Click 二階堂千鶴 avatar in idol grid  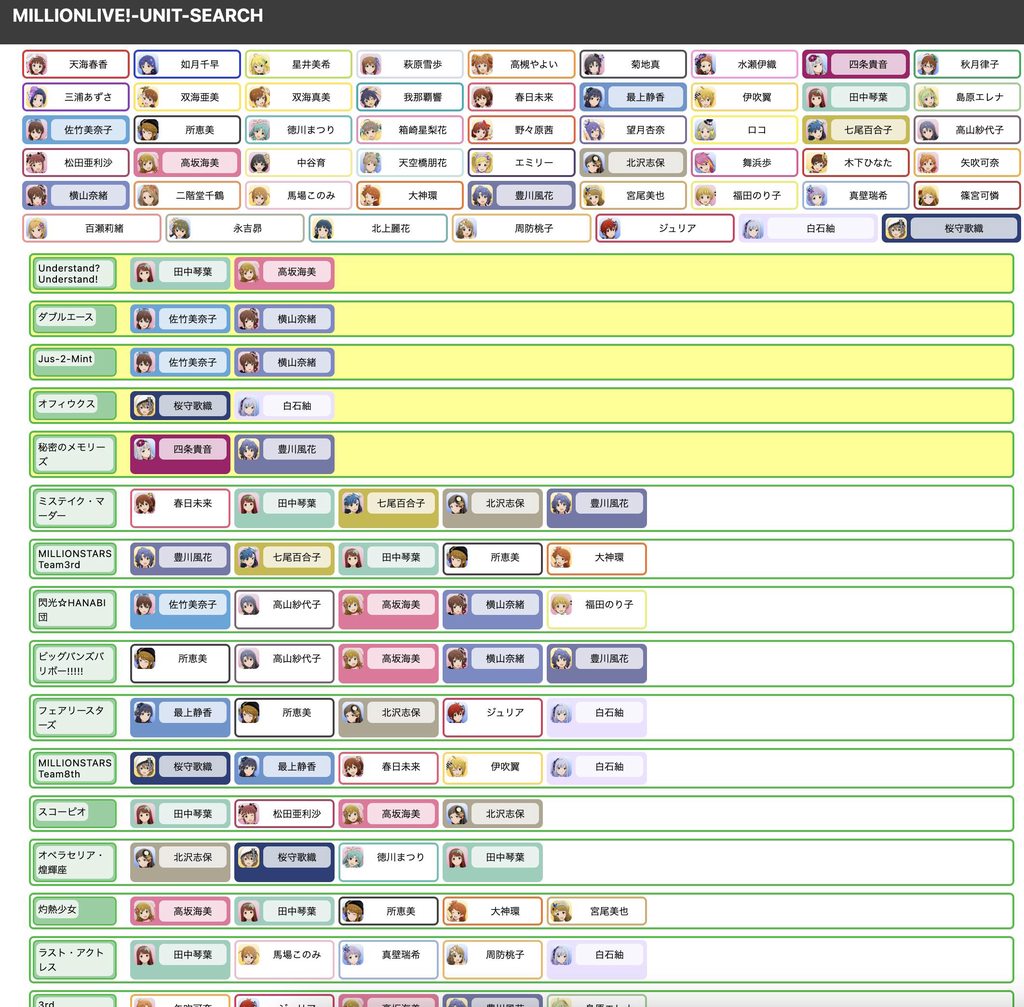pos(148,195)
